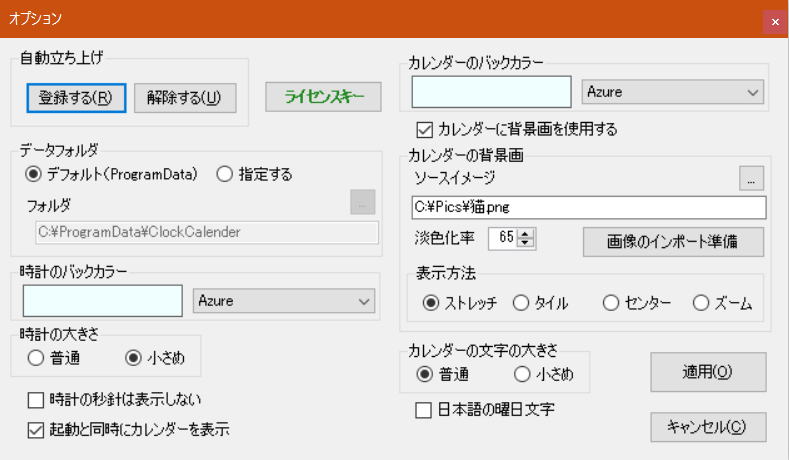Open the ライセンスキー button
Image resolution: width=789 pixels, height=460 pixels.
324,97
